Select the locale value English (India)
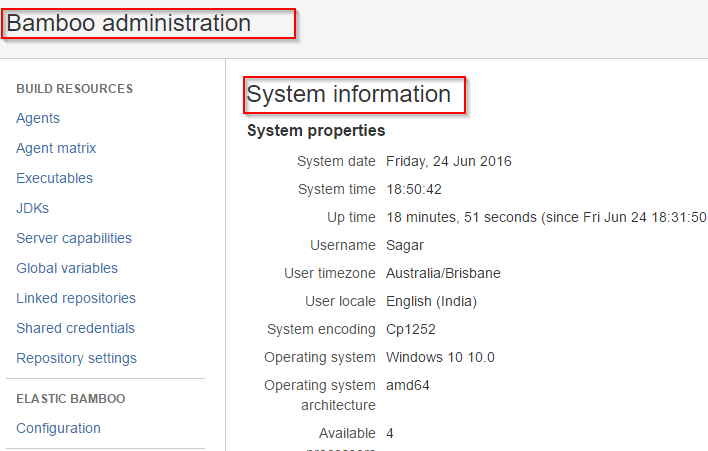This screenshot has width=708, height=451. pyautogui.click(x=432, y=302)
